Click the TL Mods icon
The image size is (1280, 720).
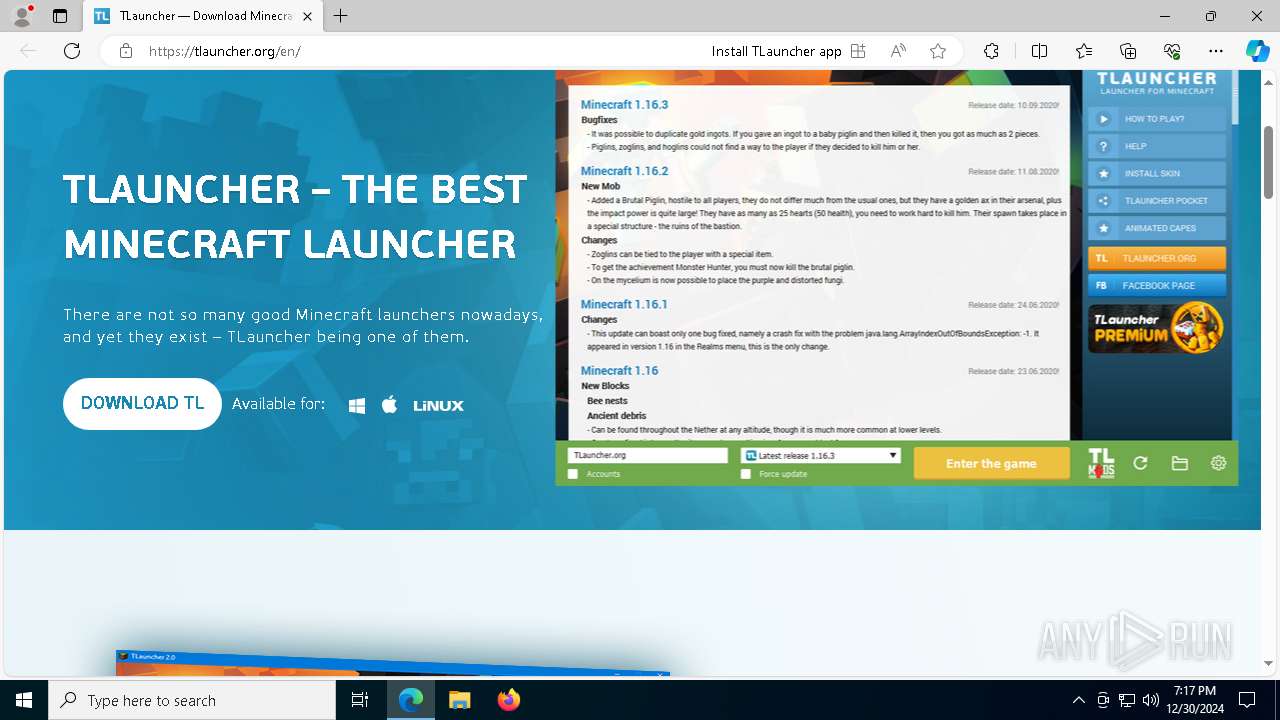coord(1101,463)
